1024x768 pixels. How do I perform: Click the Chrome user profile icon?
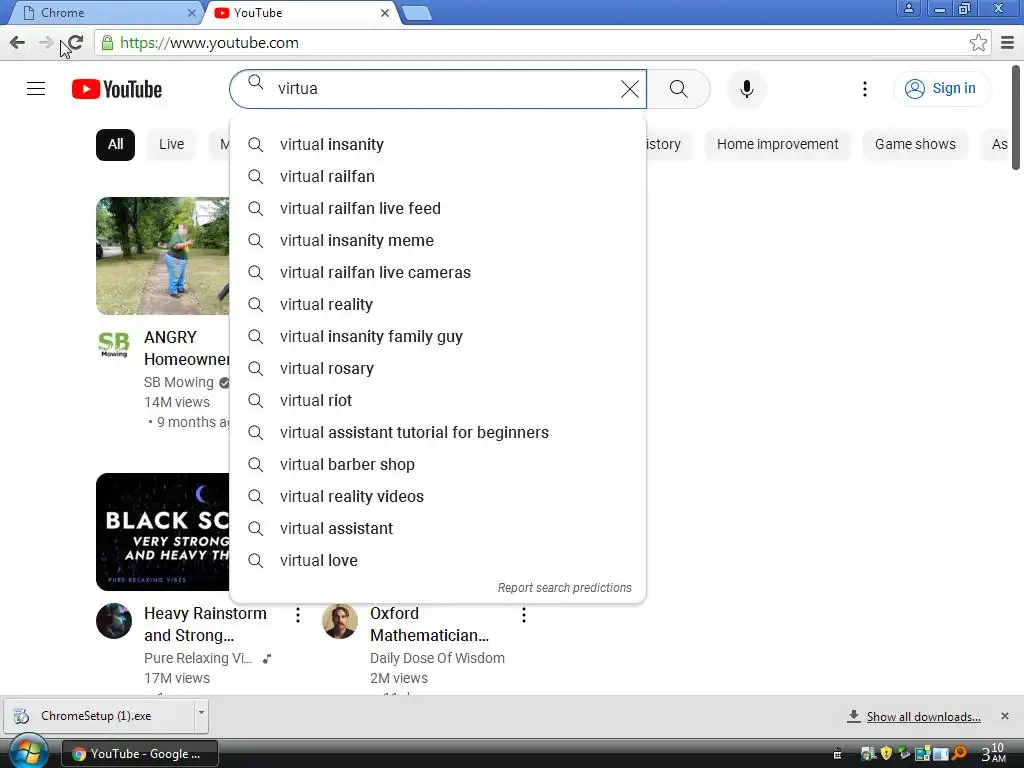(x=908, y=8)
